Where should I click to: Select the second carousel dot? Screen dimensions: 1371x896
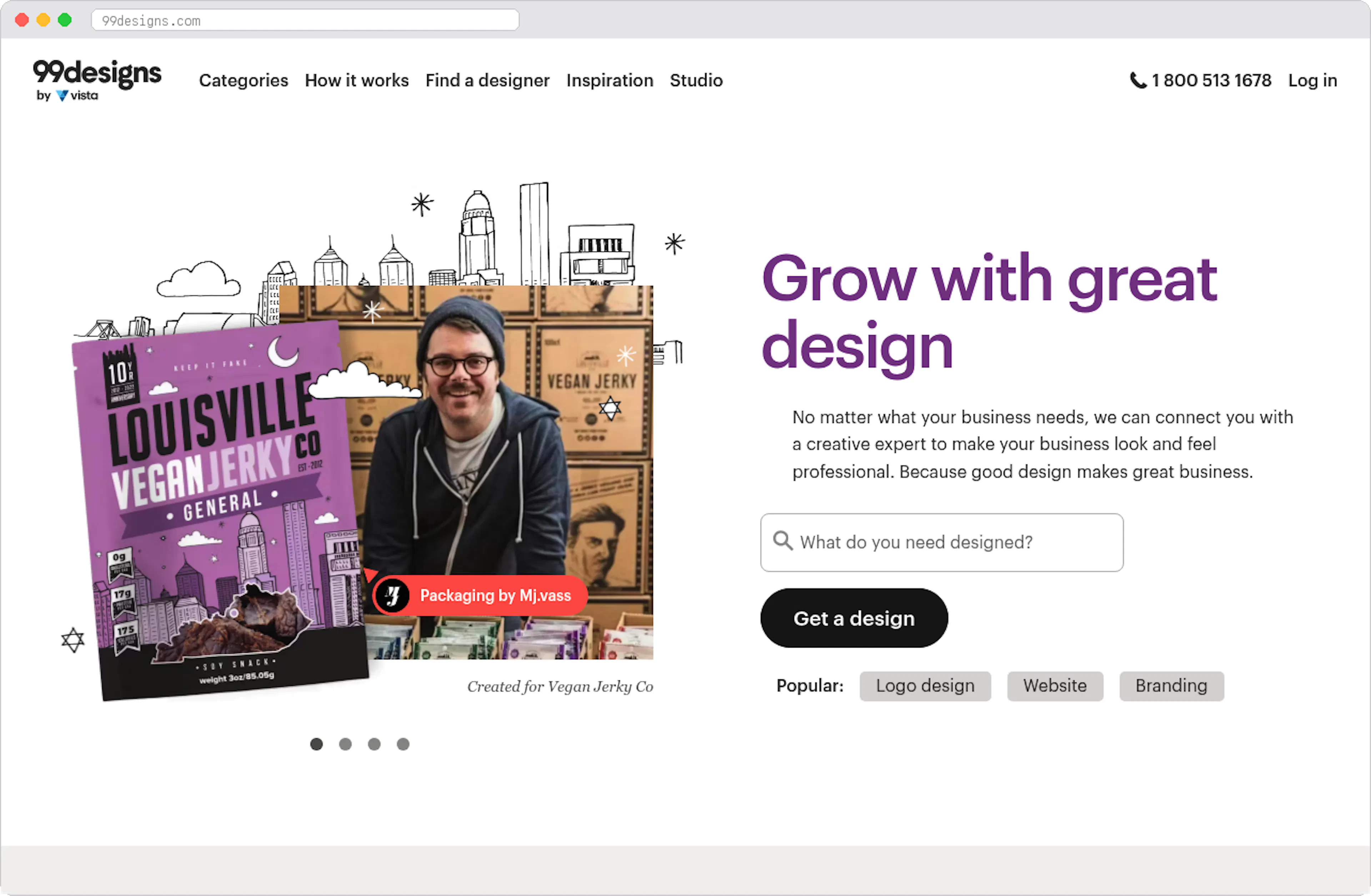click(x=345, y=744)
